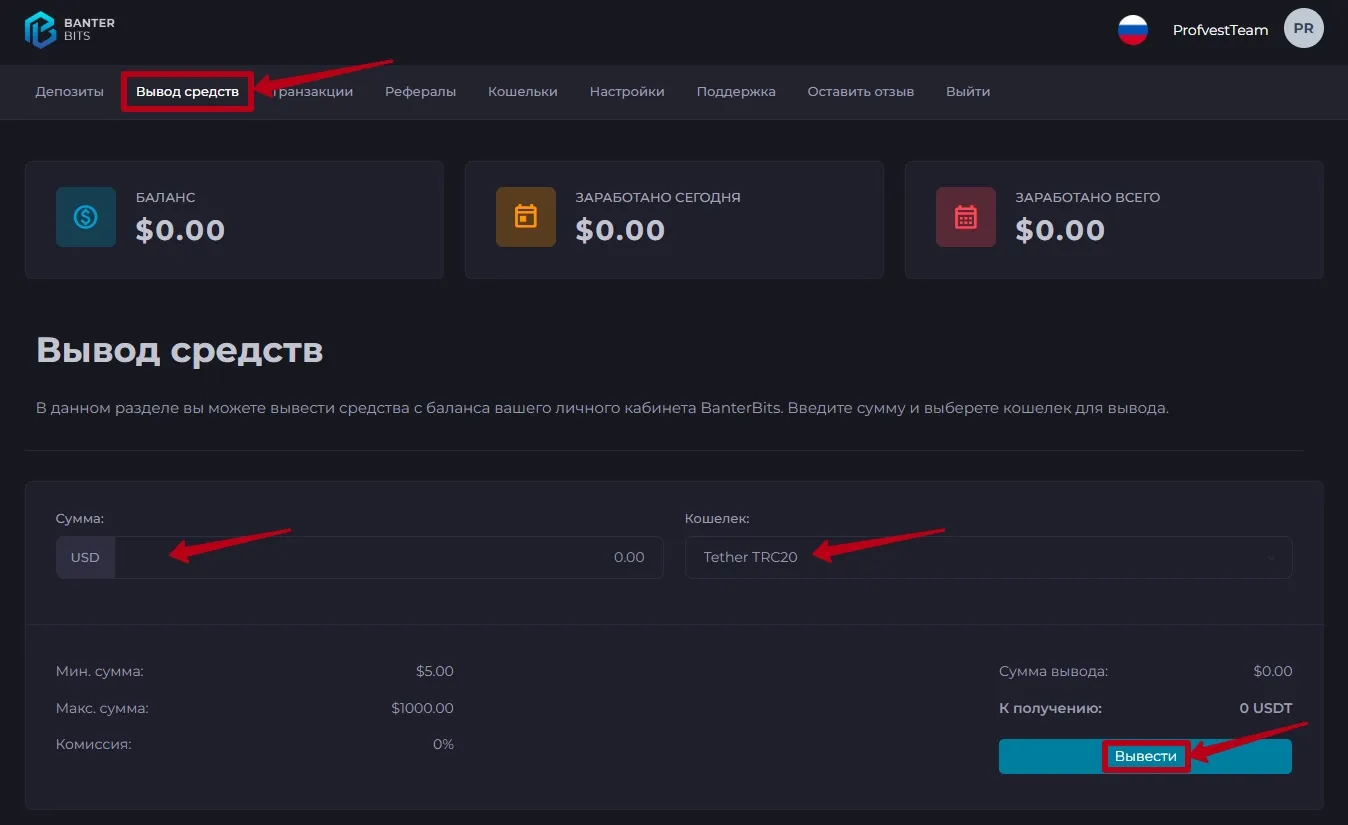Viewport: 1348px width, 825px height.
Task: Click the PR user avatar
Action: [x=1303, y=29]
